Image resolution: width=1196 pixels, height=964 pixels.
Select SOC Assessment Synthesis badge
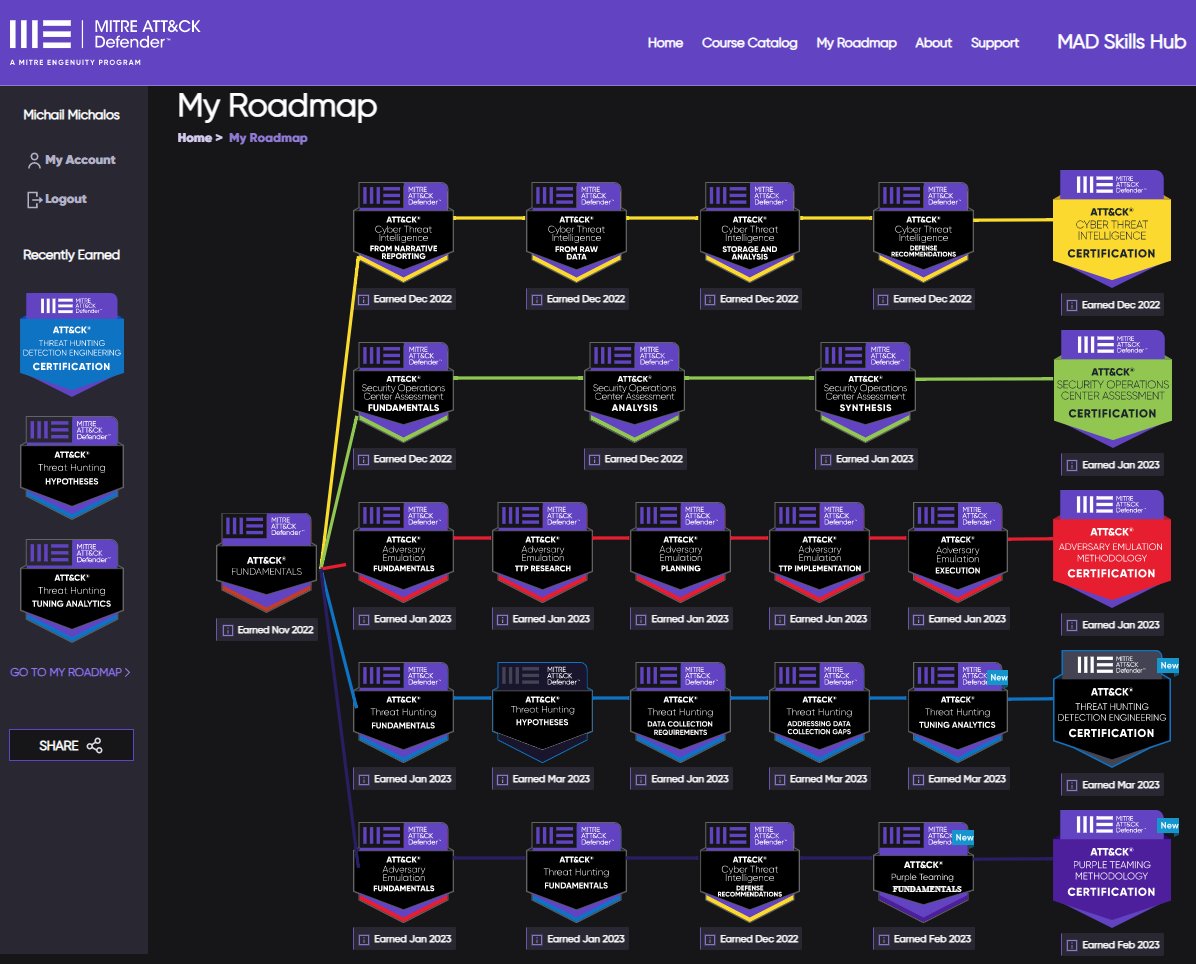pos(865,392)
